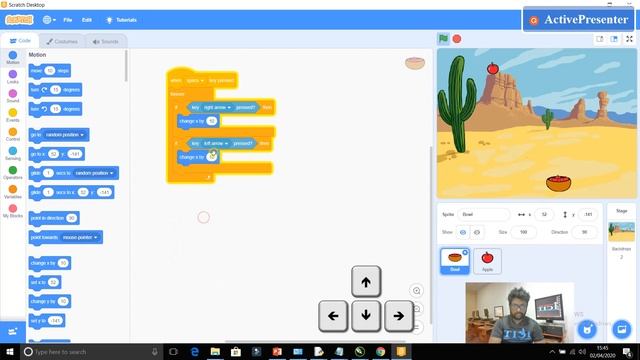
Task: Delete the Bowl sprite via x badge
Action: (x=465, y=253)
